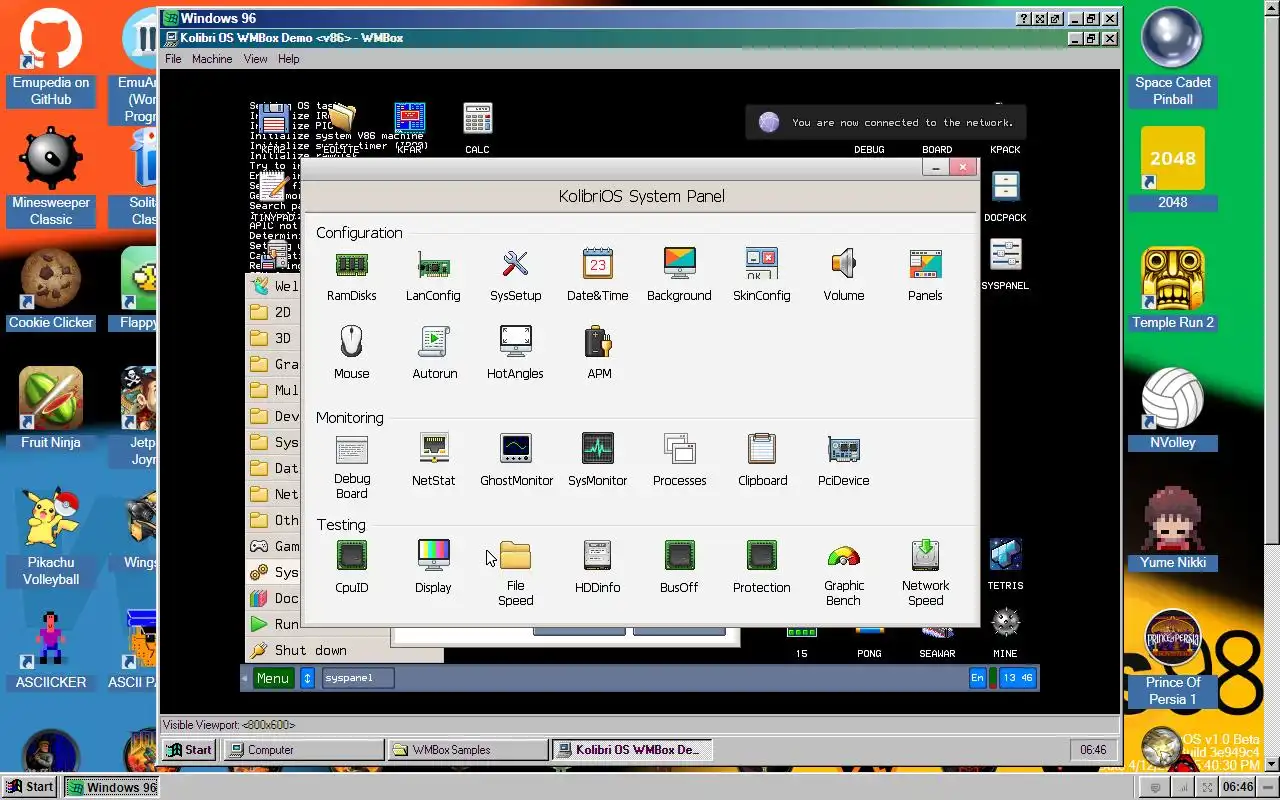Run the File Speed test icon
This screenshot has height=800, width=1280.
tap(515, 554)
